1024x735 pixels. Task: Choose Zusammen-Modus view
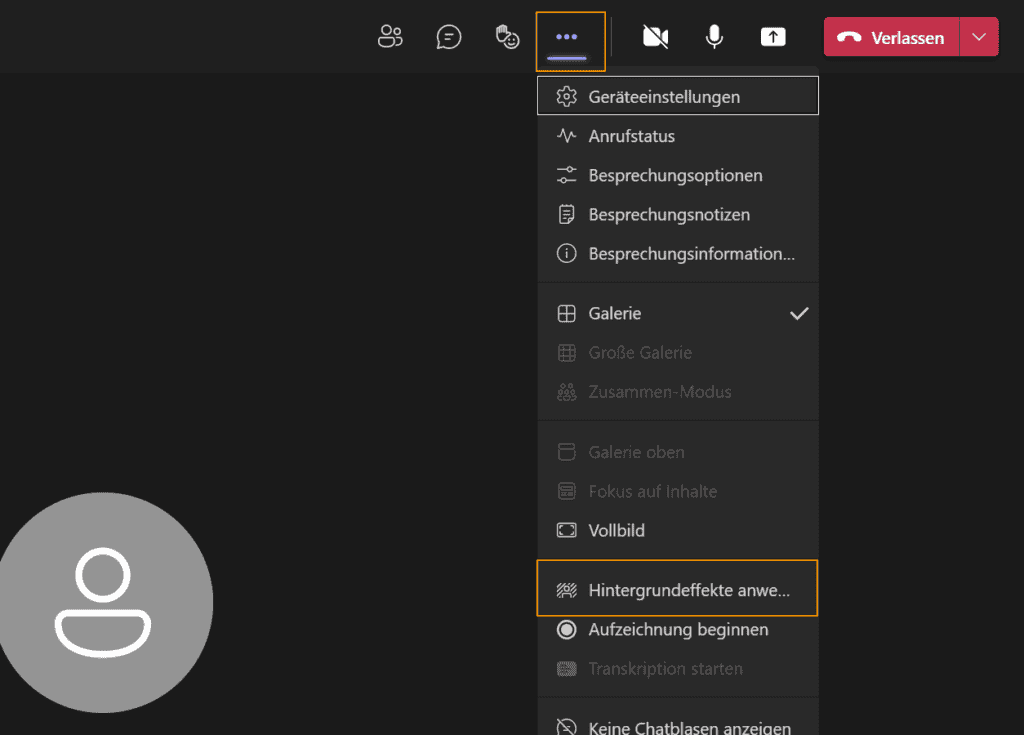[x=678, y=392]
